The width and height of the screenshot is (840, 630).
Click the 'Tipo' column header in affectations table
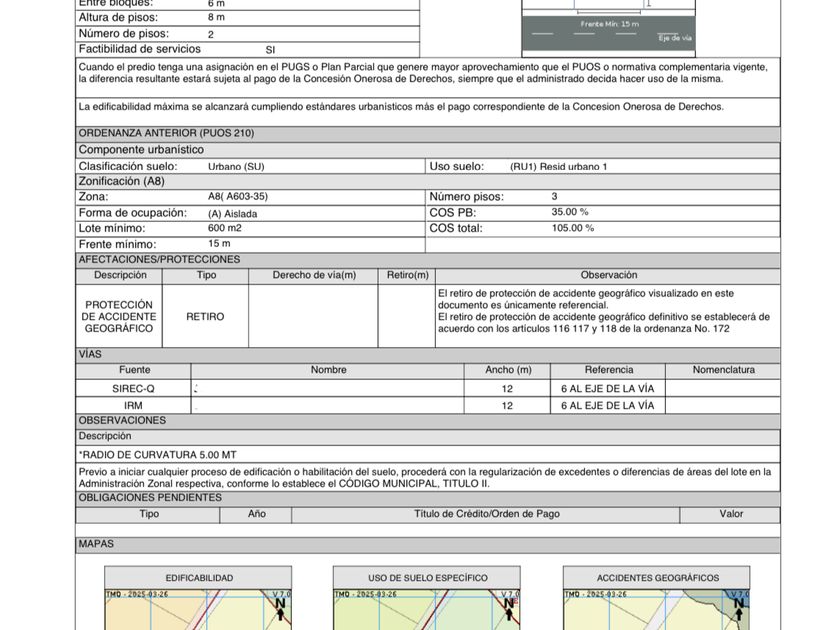[x=206, y=275]
